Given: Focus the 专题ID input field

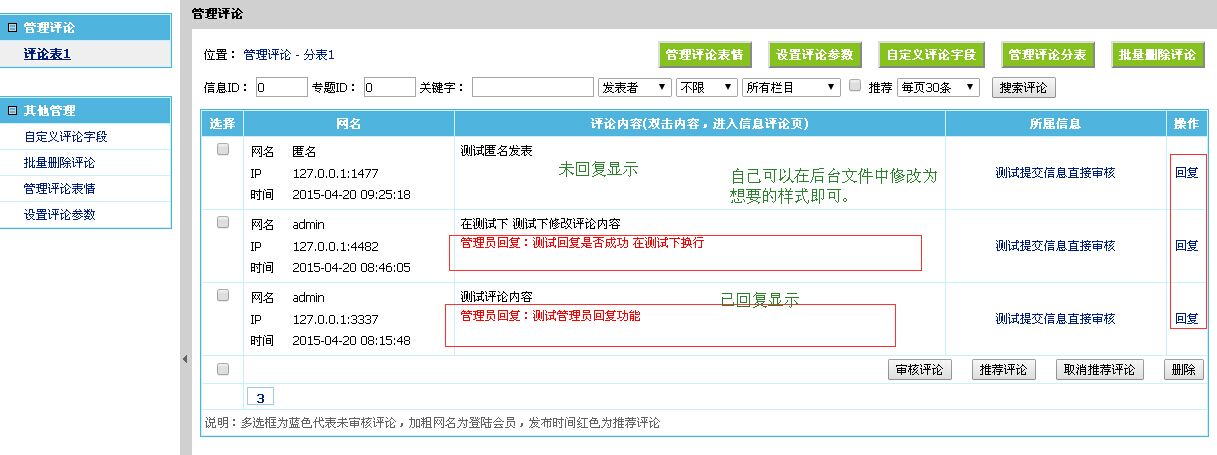Looking at the screenshot, I should pyautogui.click(x=389, y=87).
